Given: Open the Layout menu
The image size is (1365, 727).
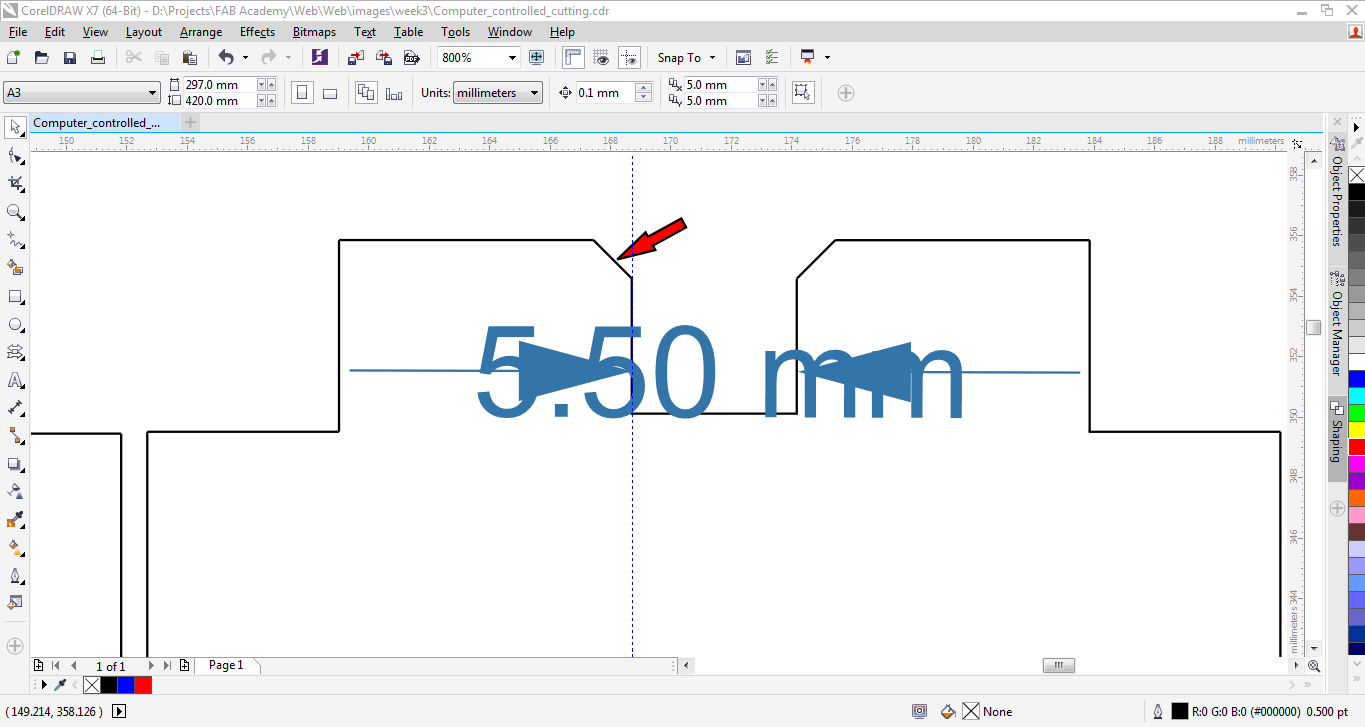Looking at the screenshot, I should [x=144, y=32].
